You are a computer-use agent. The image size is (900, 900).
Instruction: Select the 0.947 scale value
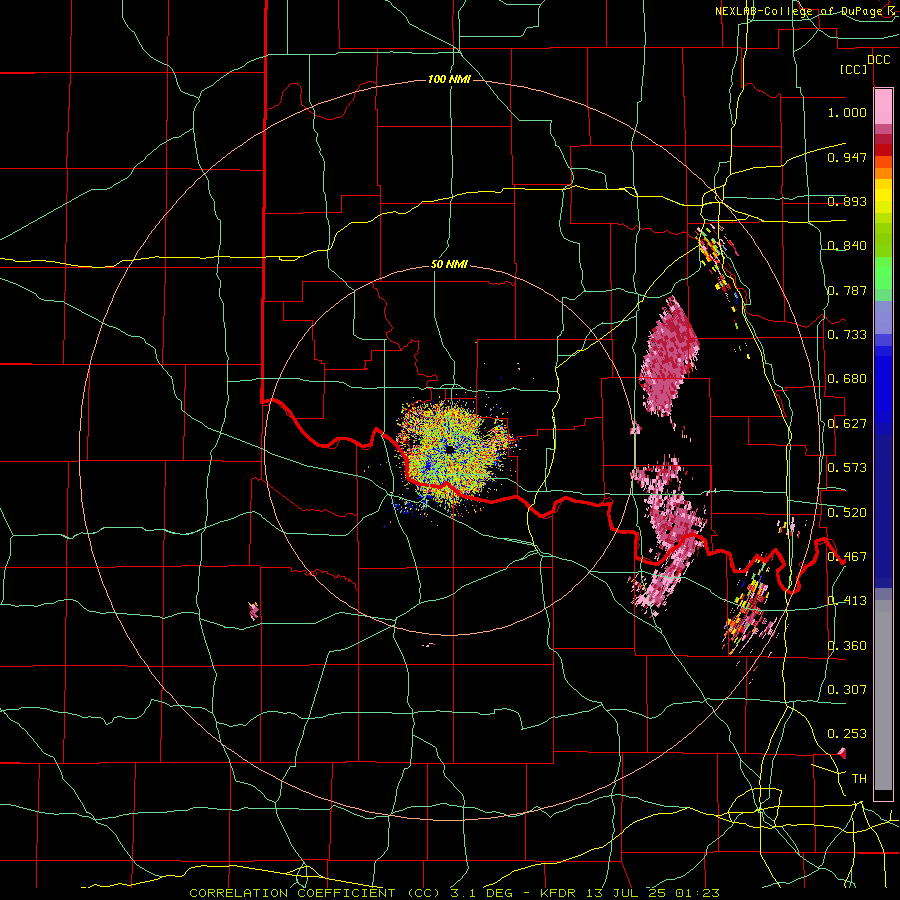tap(847, 157)
